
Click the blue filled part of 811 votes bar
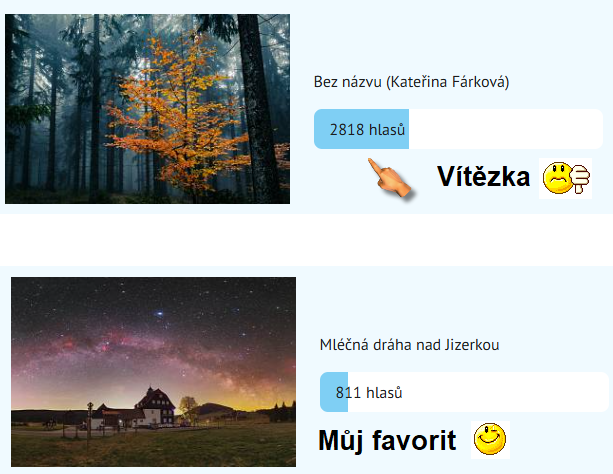(x=334, y=392)
